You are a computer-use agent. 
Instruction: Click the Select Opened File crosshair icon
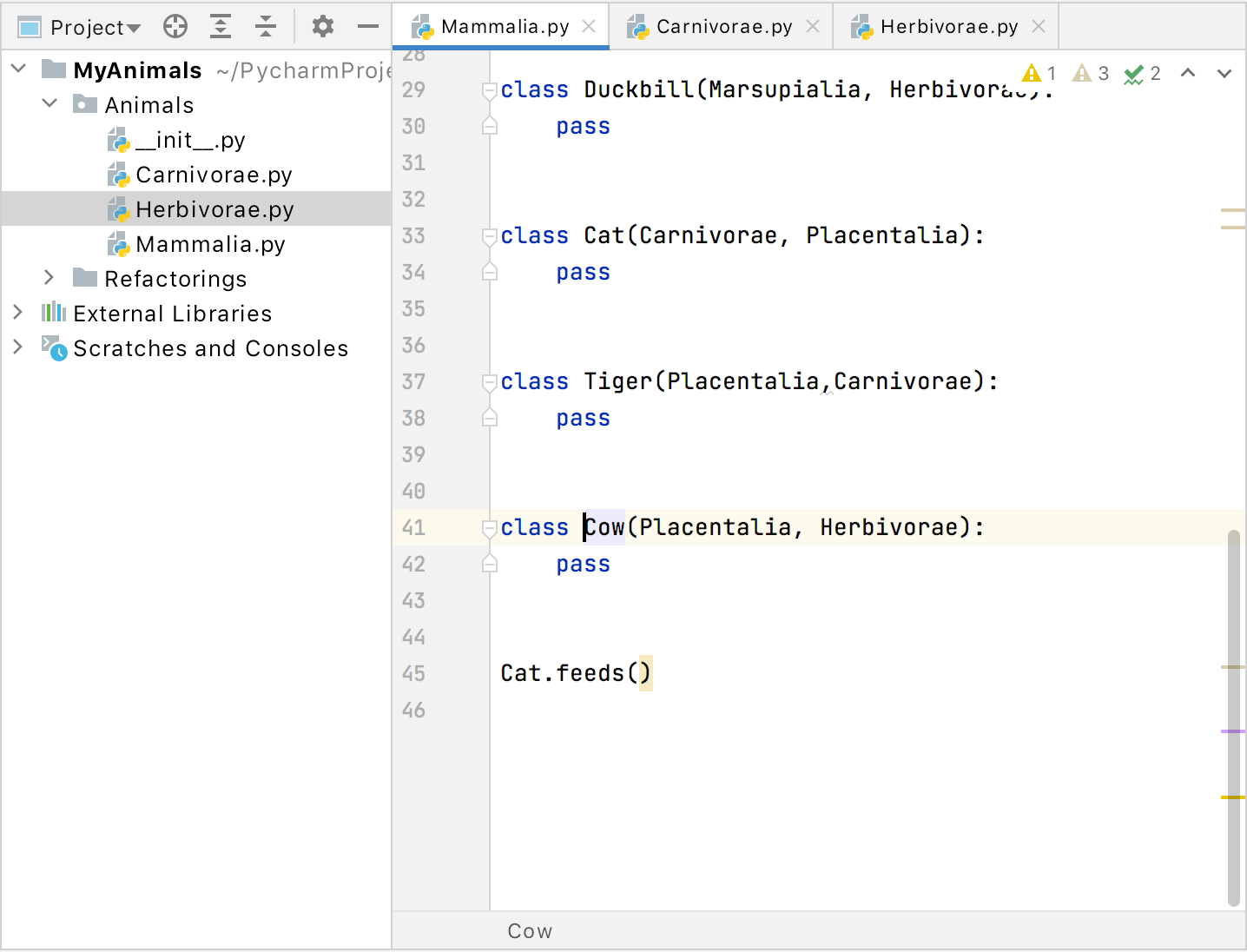(x=175, y=27)
